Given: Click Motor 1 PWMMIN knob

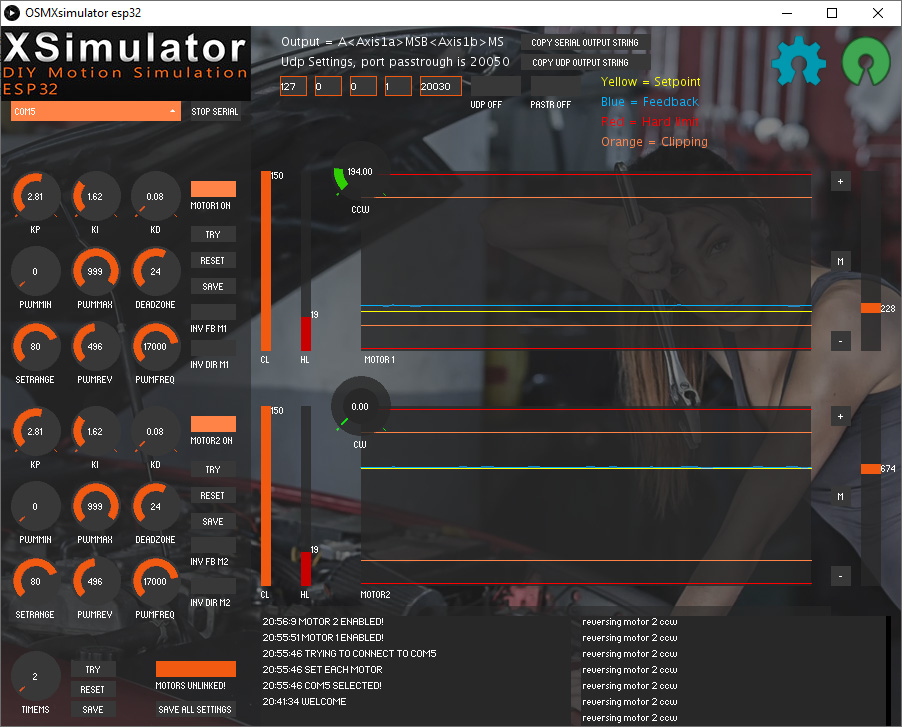Looking at the screenshot, I should (x=36, y=271).
